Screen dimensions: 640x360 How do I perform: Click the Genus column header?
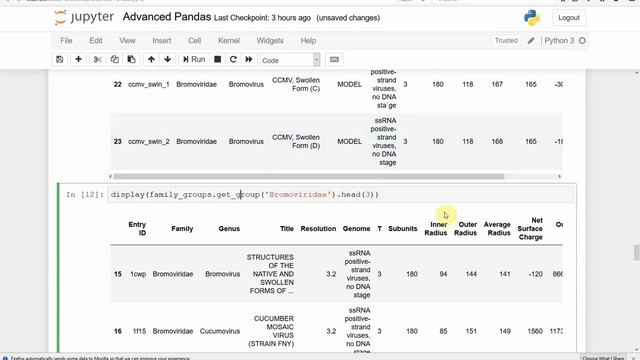pyautogui.click(x=229, y=229)
